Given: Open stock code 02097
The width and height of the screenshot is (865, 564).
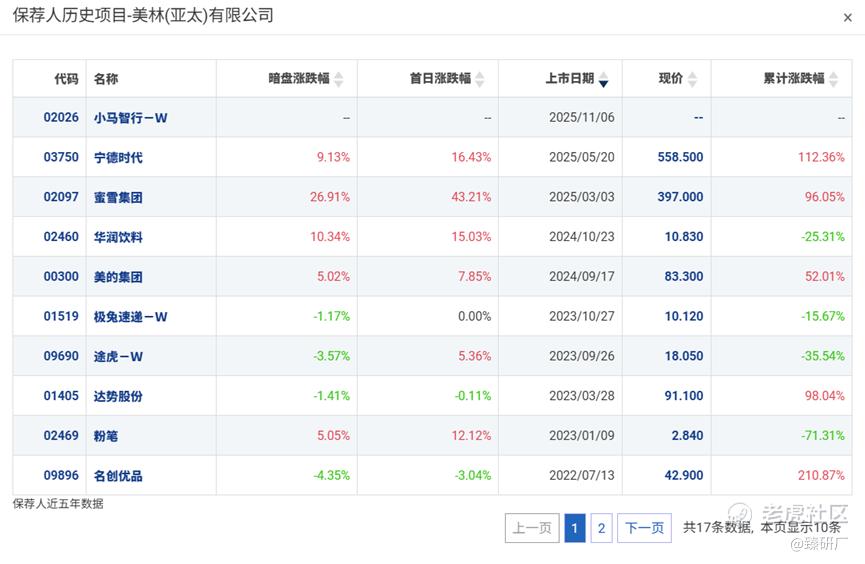Looking at the screenshot, I should 61,197.
